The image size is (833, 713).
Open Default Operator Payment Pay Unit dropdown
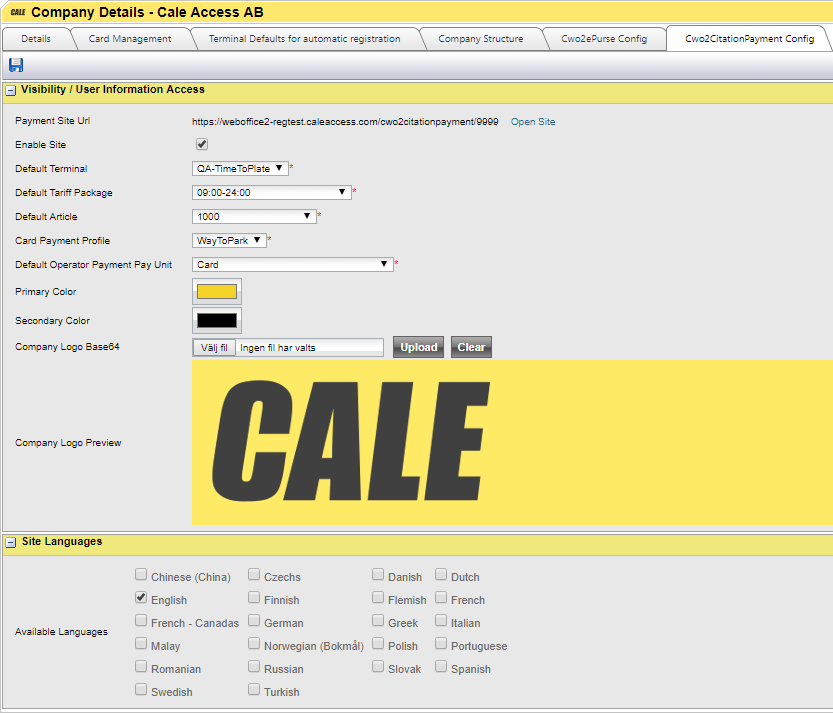point(293,264)
